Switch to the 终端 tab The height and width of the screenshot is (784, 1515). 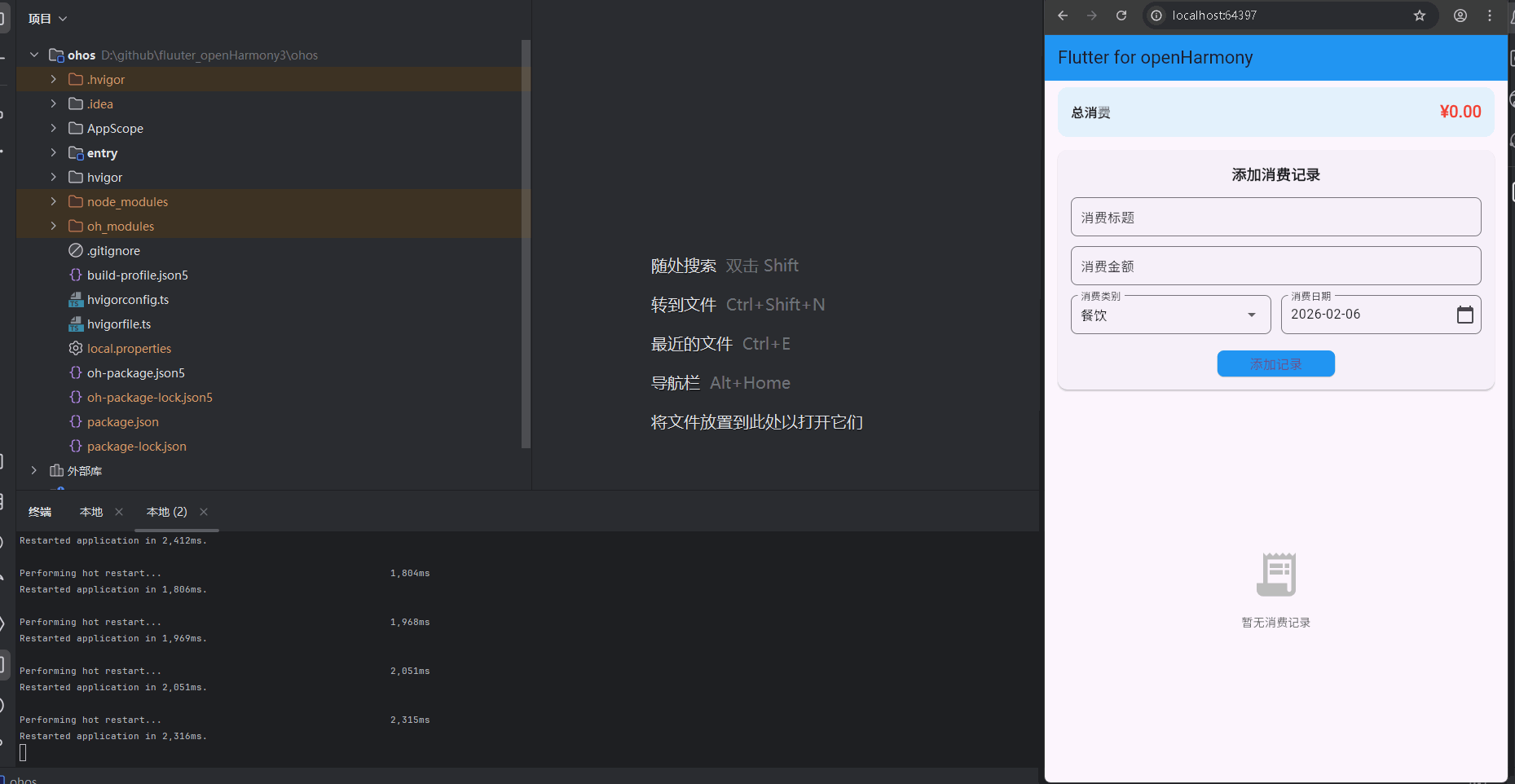39,512
